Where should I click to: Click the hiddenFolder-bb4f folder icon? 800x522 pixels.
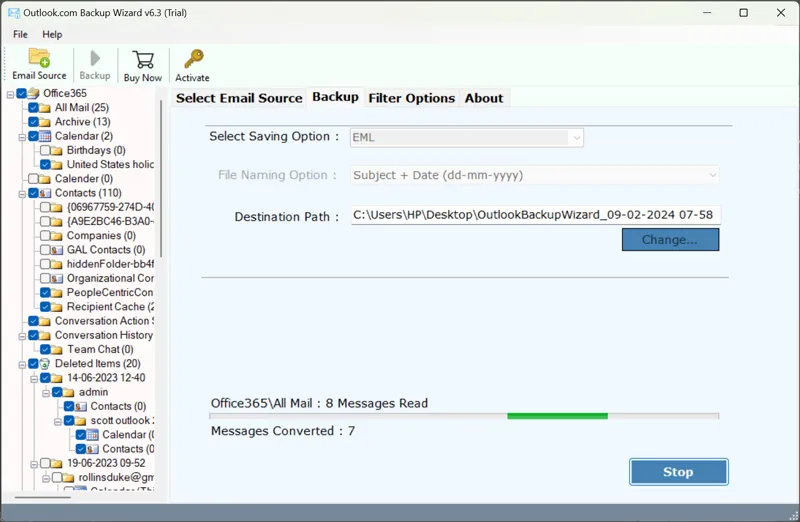pyautogui.click(x=57, y=264)
